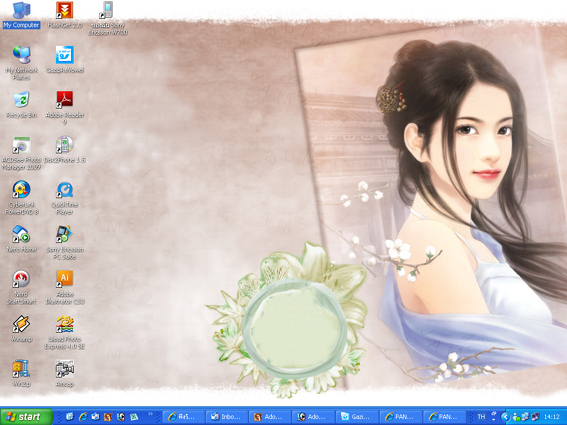Select the Recycle Bin icon
Viewport: 567px width, 425px height.
[x=21, y=105]
